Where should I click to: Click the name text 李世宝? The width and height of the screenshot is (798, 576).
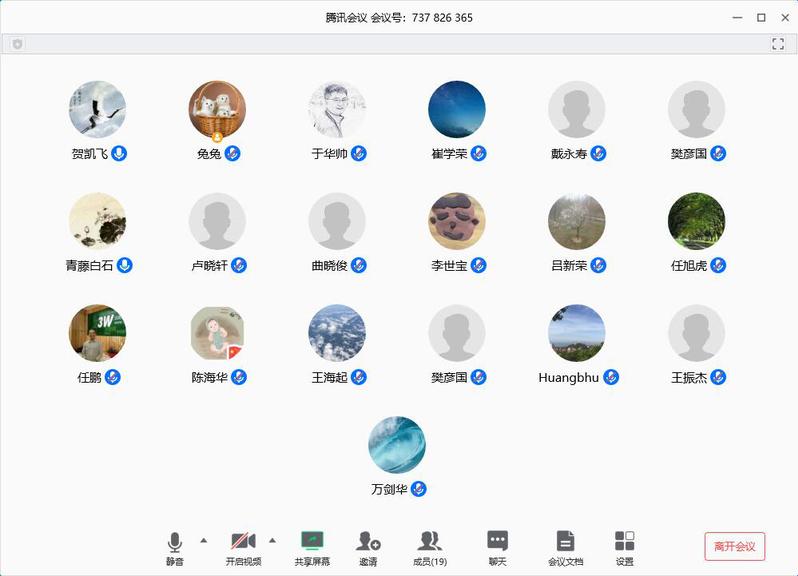(449, 266)
